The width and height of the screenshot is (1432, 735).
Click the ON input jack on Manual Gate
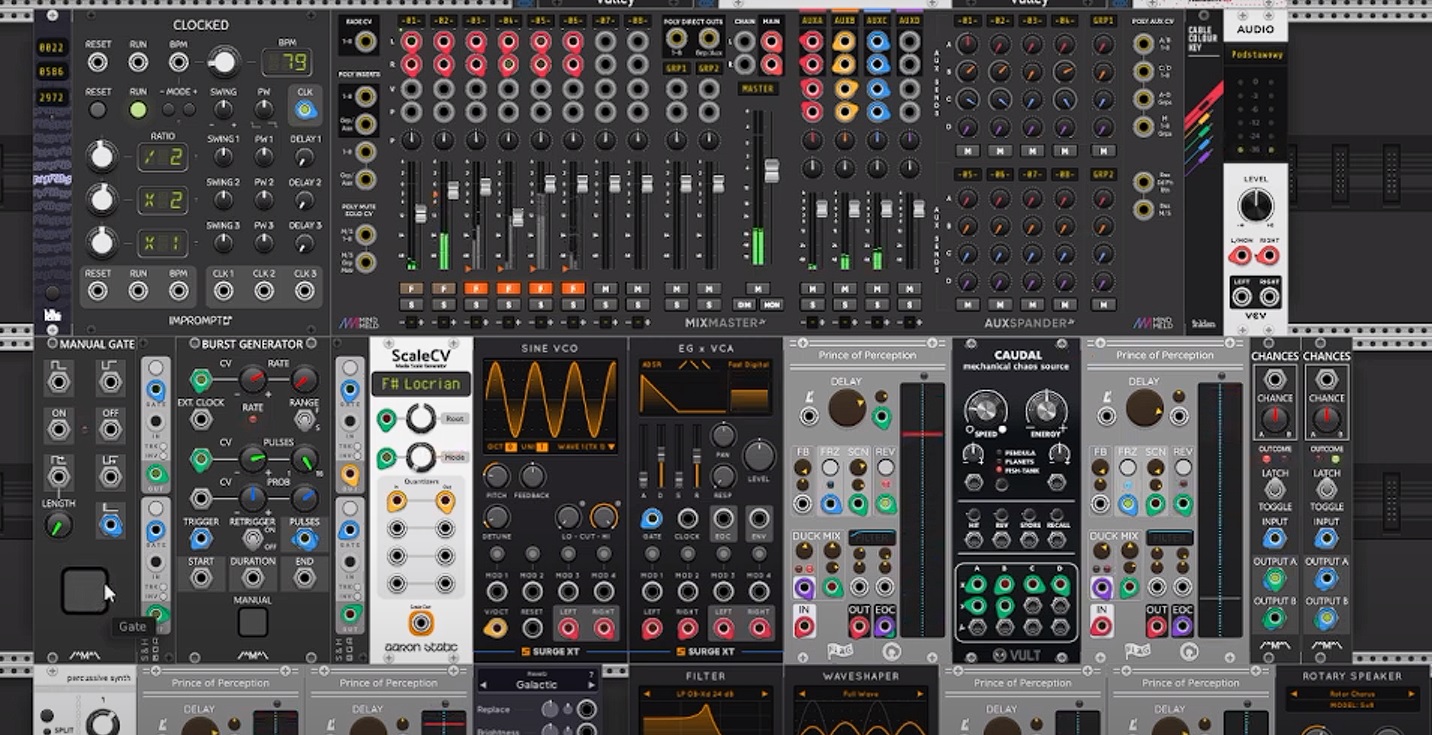click(59, 430)
